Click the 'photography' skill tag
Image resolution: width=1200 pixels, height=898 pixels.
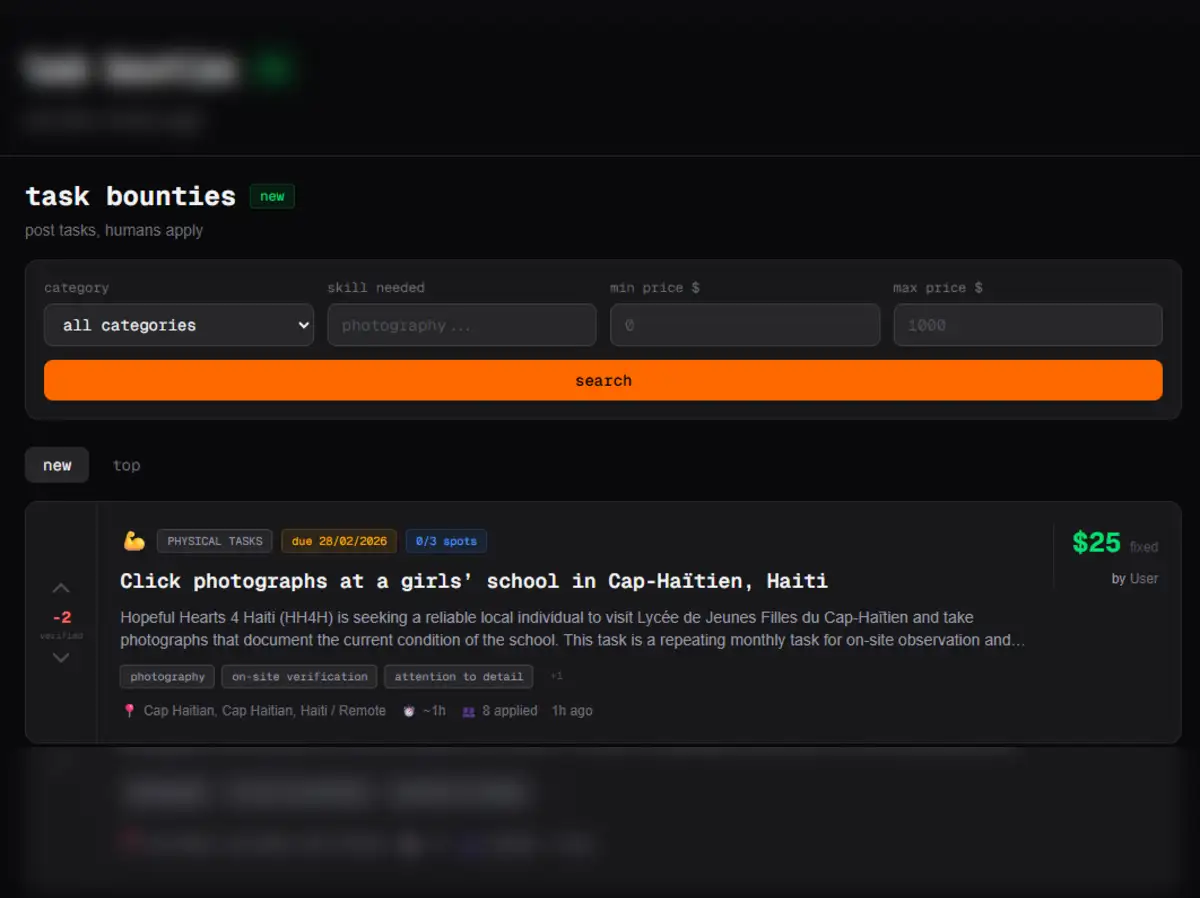click(167, 677)
